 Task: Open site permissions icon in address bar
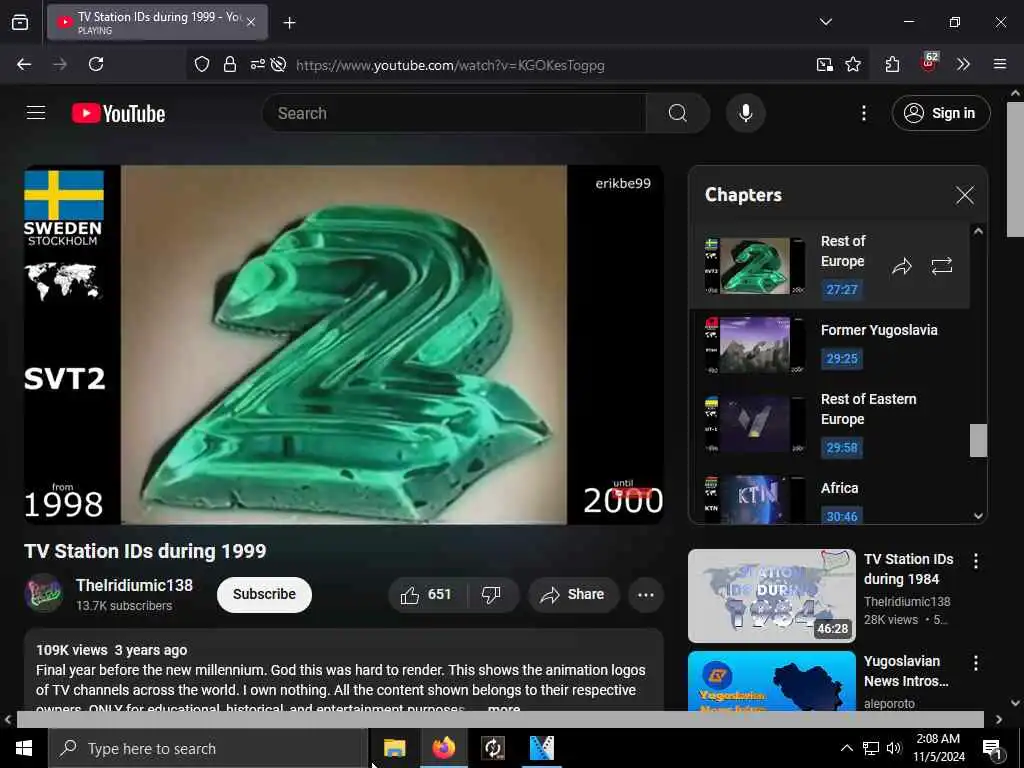coord(257,64)
